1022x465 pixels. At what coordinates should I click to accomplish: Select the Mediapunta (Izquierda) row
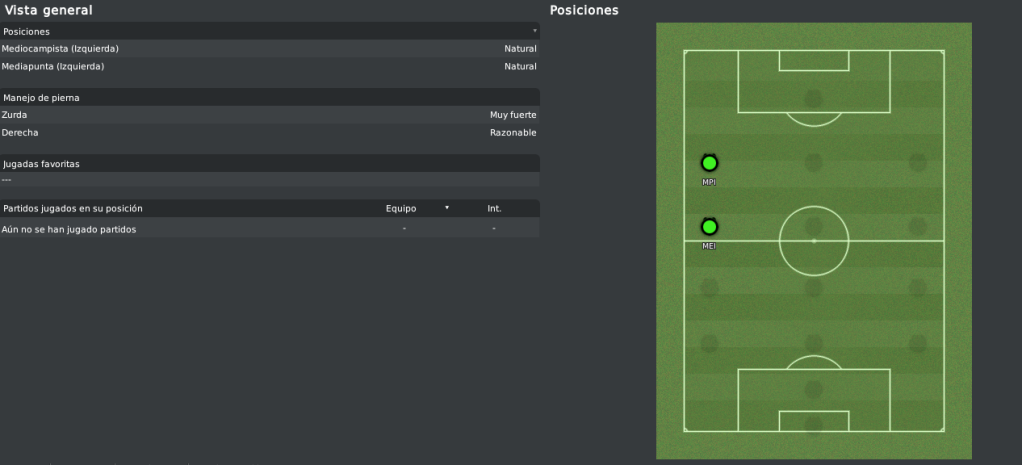click(x=270, y=67)
